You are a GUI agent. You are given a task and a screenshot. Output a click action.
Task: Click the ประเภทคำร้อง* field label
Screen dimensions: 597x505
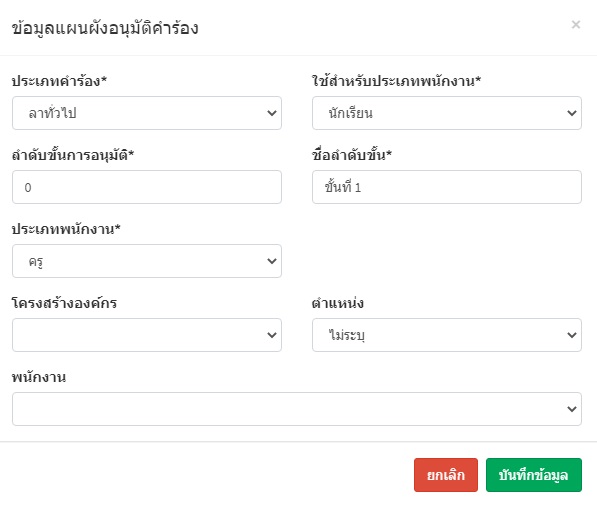point(59,81)
